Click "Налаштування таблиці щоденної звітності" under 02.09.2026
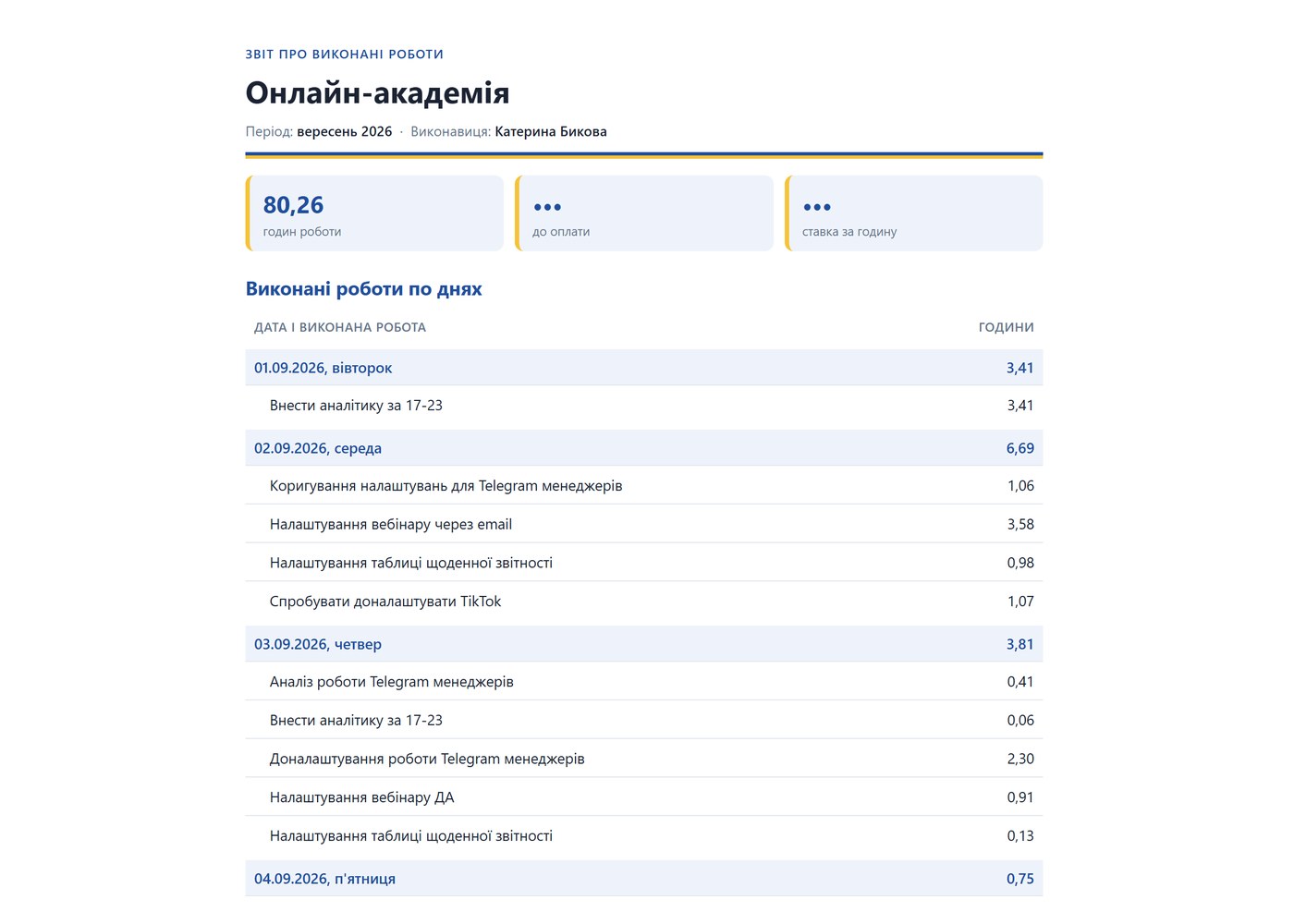The height and width of the screenshot is (924, 1294). tap(411, 563)
